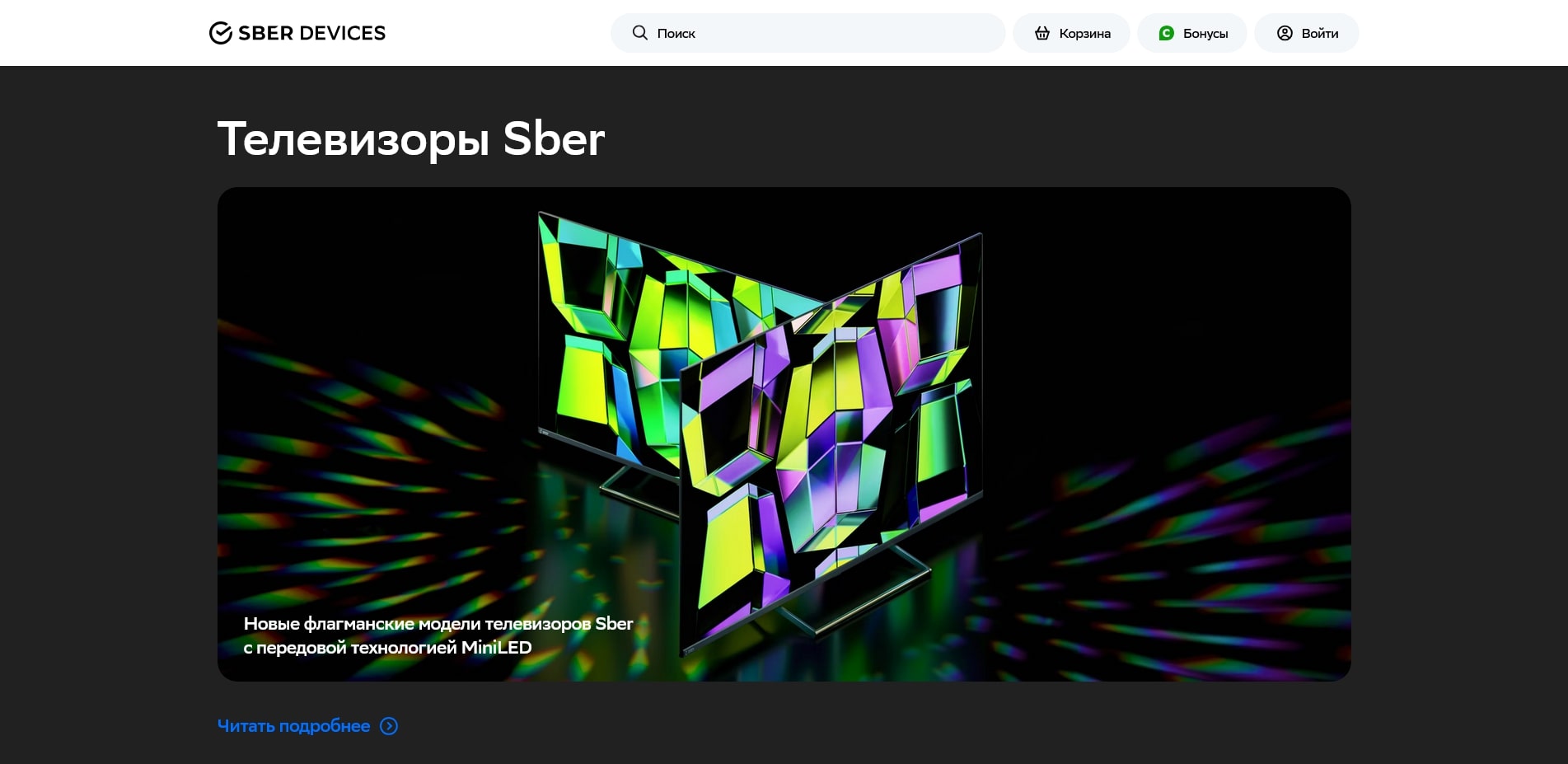1568x764 pixels.
Task: Click the green Бонусы coin icon
Action: coord(1166,33)
